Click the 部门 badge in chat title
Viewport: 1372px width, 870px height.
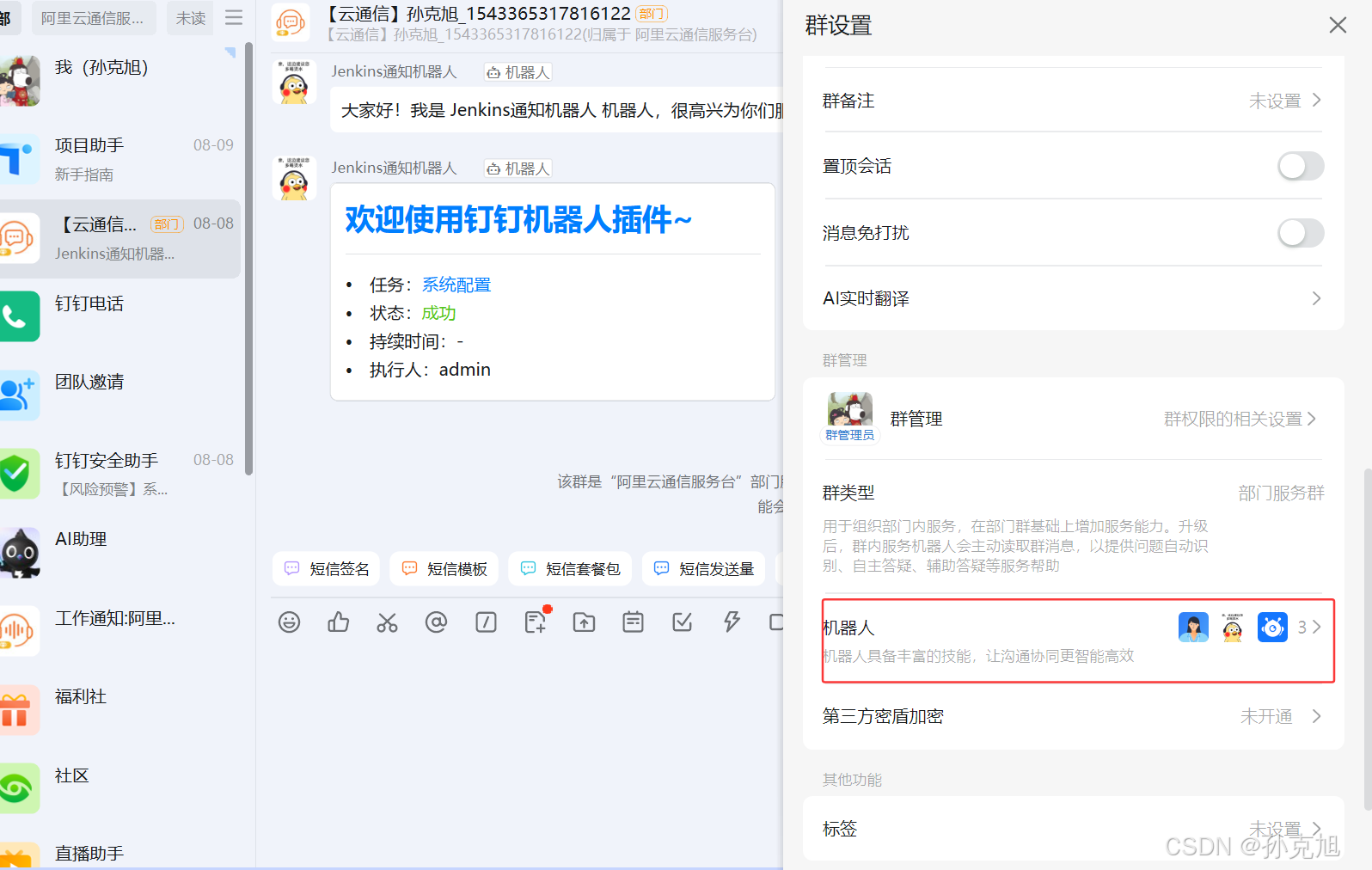[x=652, y=14]
